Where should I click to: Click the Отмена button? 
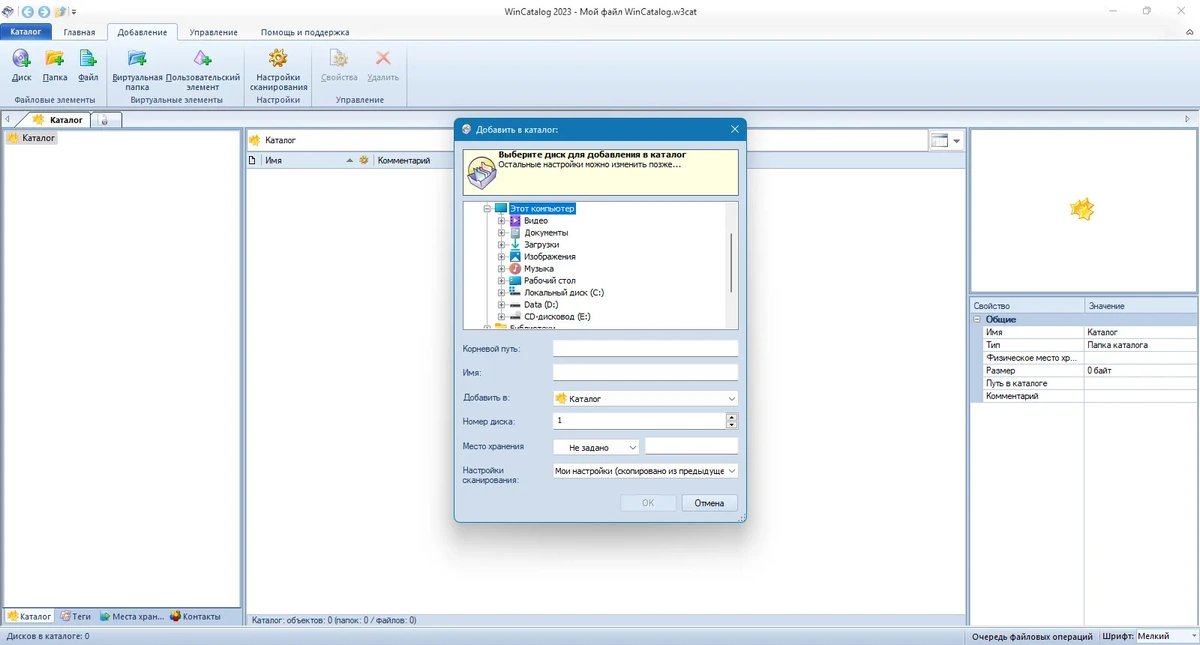[x=710, y=503]
